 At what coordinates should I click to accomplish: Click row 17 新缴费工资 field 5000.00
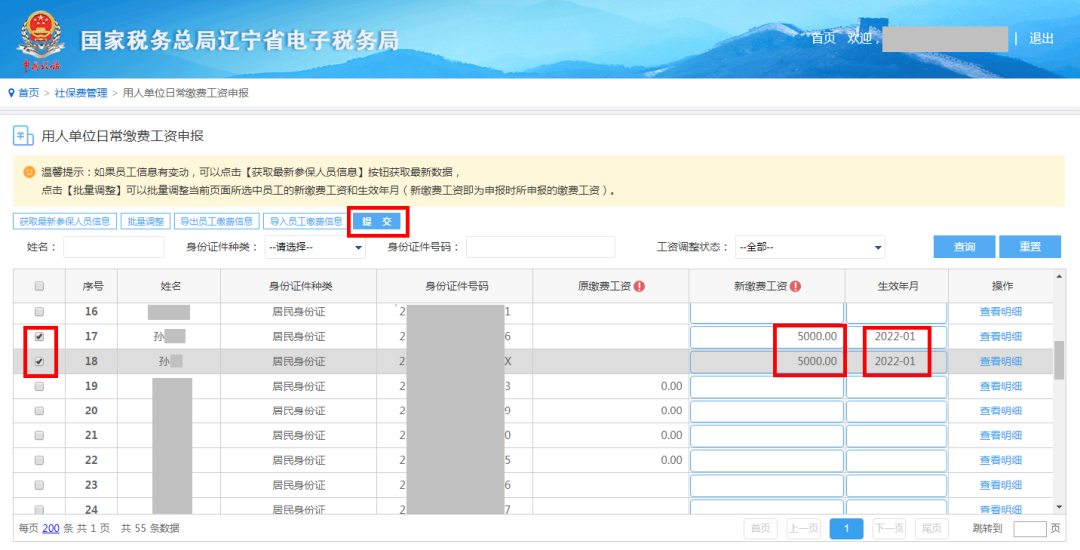point(767,337)
